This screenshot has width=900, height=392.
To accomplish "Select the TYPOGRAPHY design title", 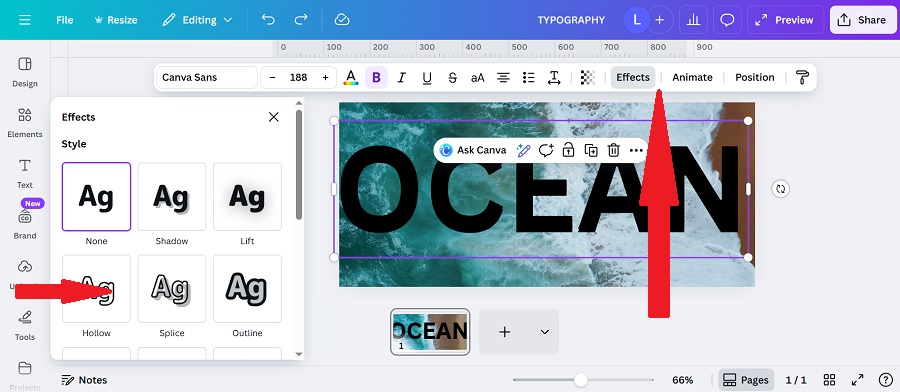I will (x=571, y=20).
